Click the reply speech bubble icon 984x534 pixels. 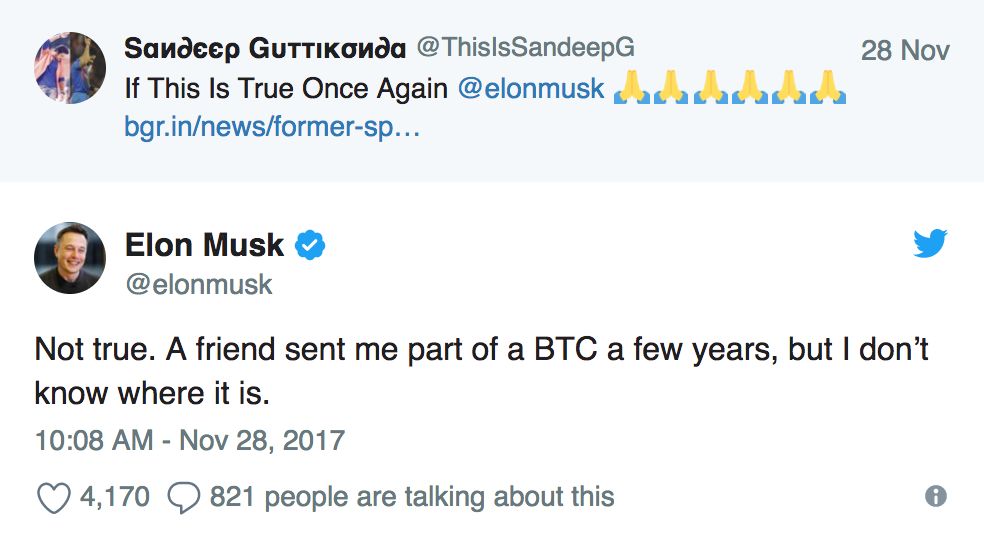(183, 496)
